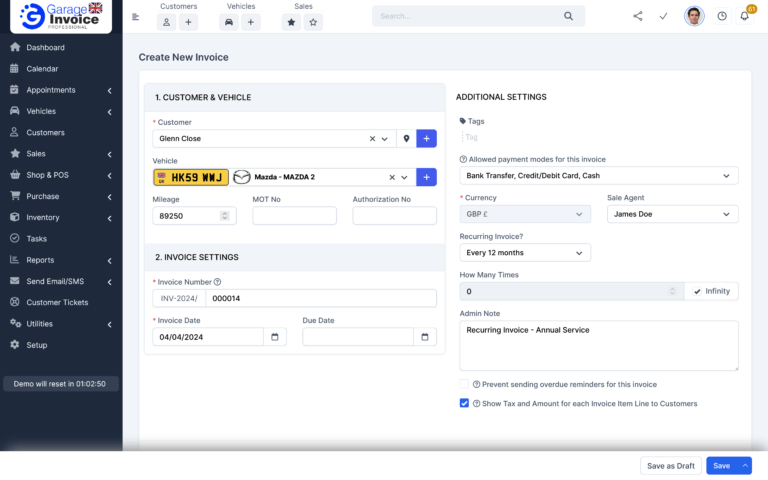This screenshot has width=768, height=480.
Task: Open allowed payment modes dropdown
Action: click(x=598, y=176)
